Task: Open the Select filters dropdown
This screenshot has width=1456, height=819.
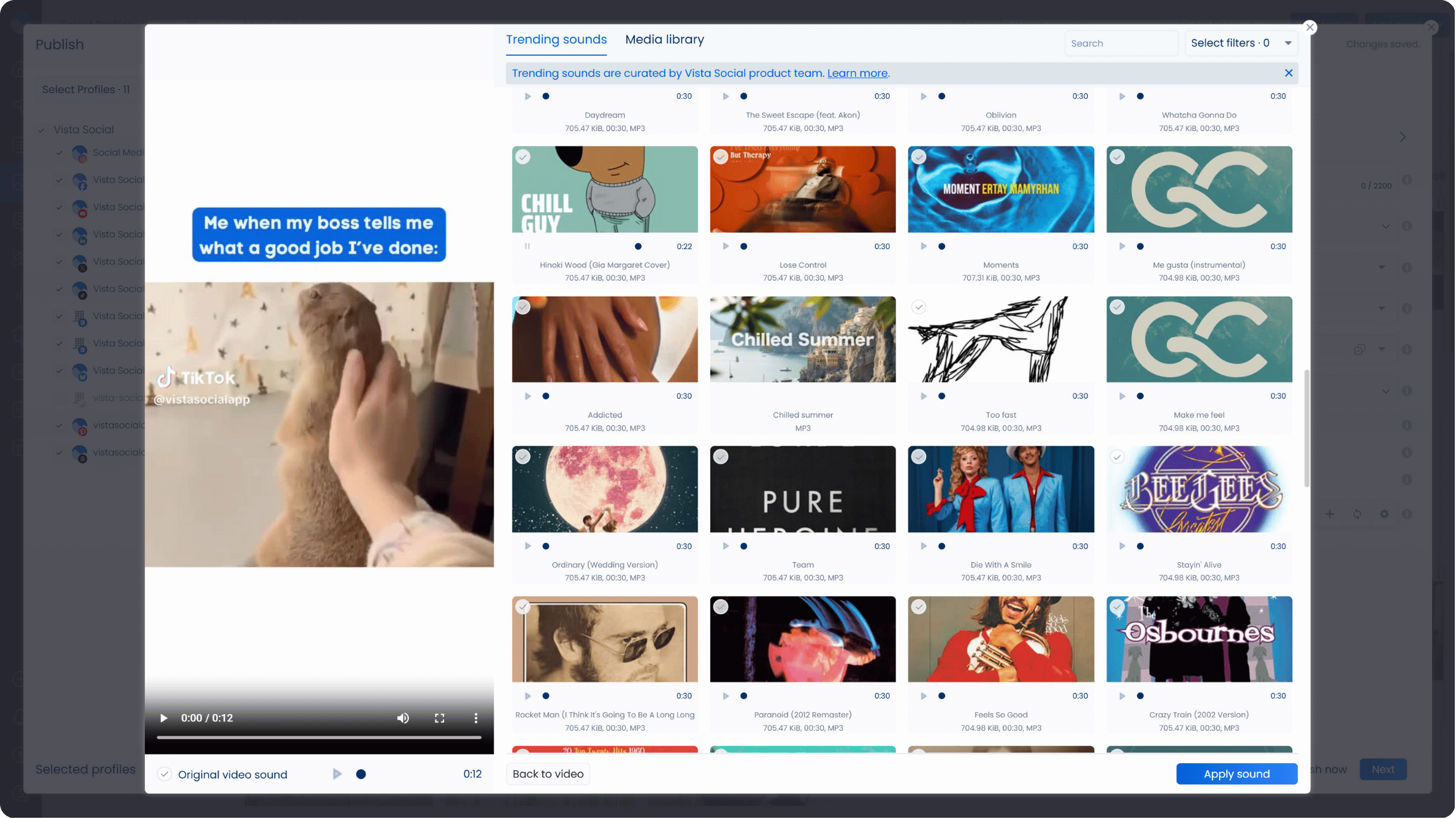Action: point(1241,43)
